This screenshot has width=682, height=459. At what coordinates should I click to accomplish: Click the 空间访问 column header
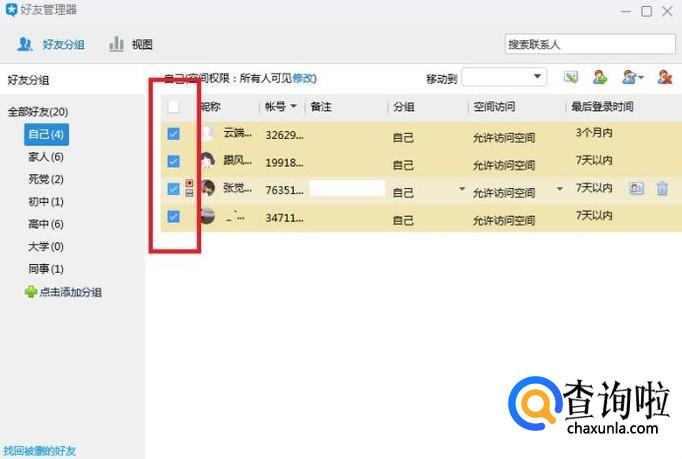coord(494,107)
